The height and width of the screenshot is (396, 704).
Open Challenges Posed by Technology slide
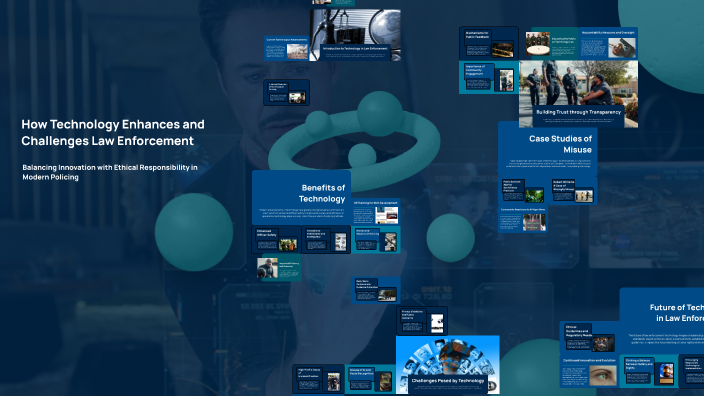click(448, 365)
